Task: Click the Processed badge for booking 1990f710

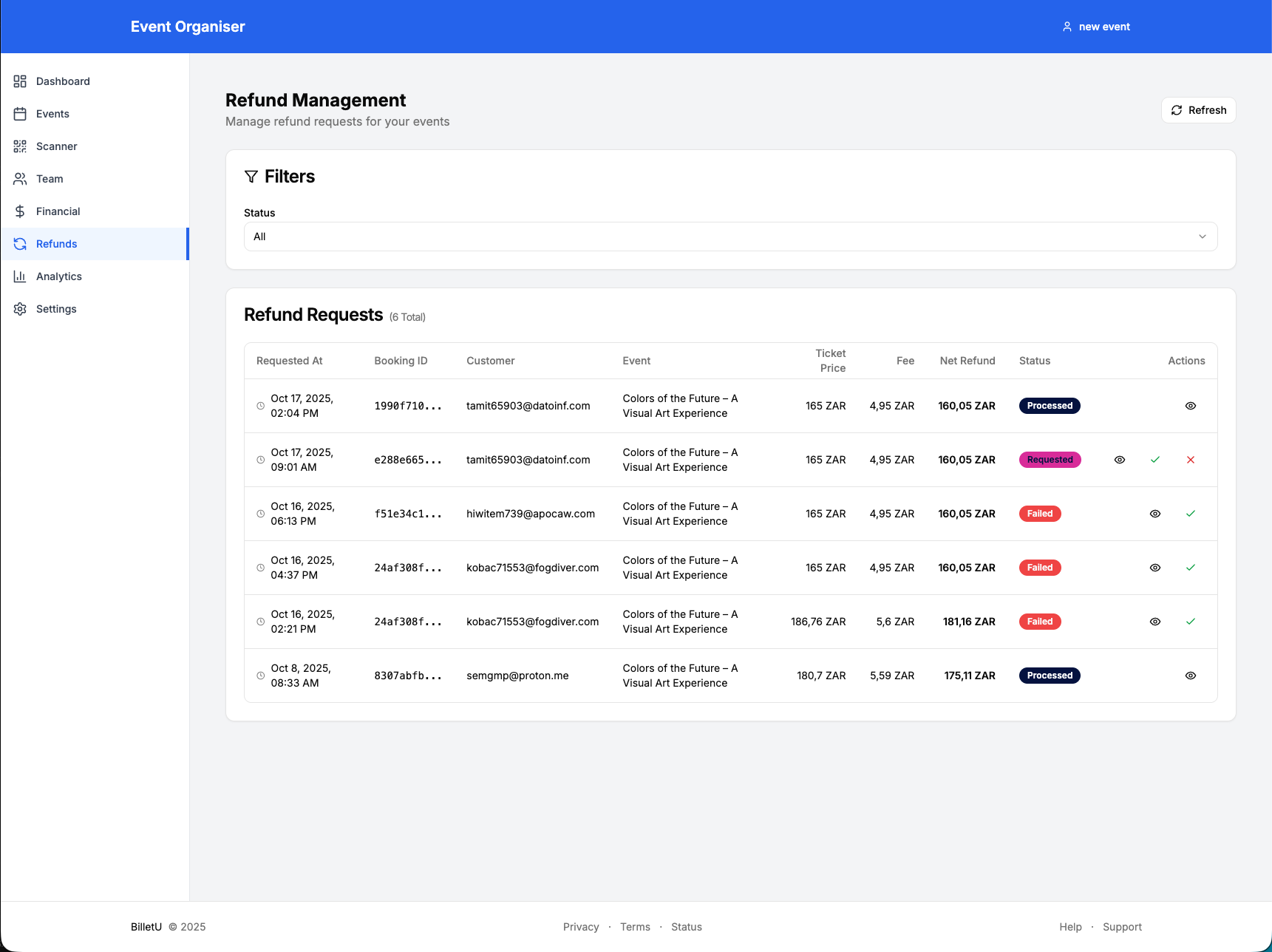Action: click(1050, 406)
